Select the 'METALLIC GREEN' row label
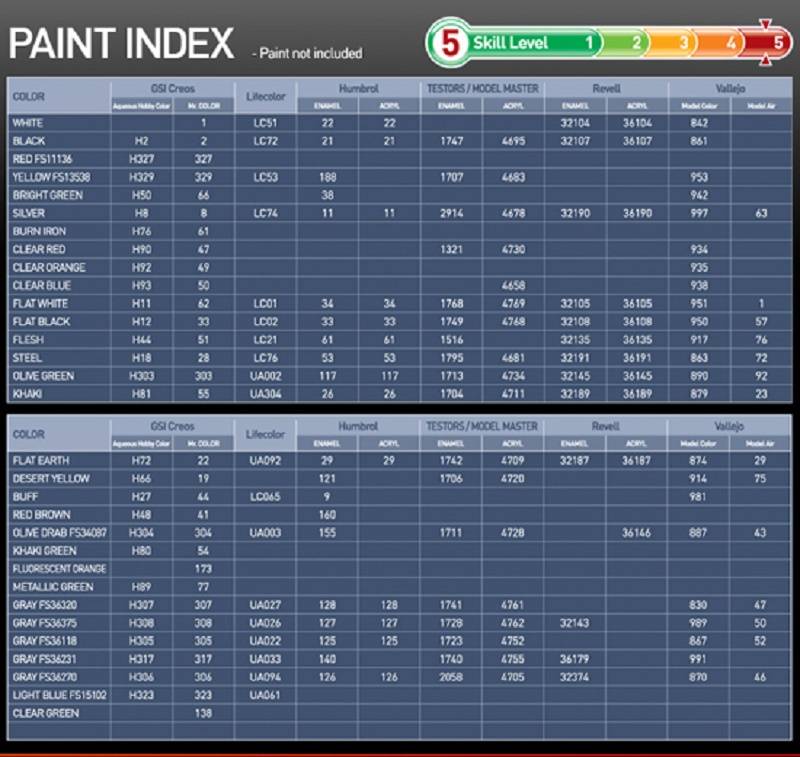Viewport: 800px width, 757px height. 53,587
